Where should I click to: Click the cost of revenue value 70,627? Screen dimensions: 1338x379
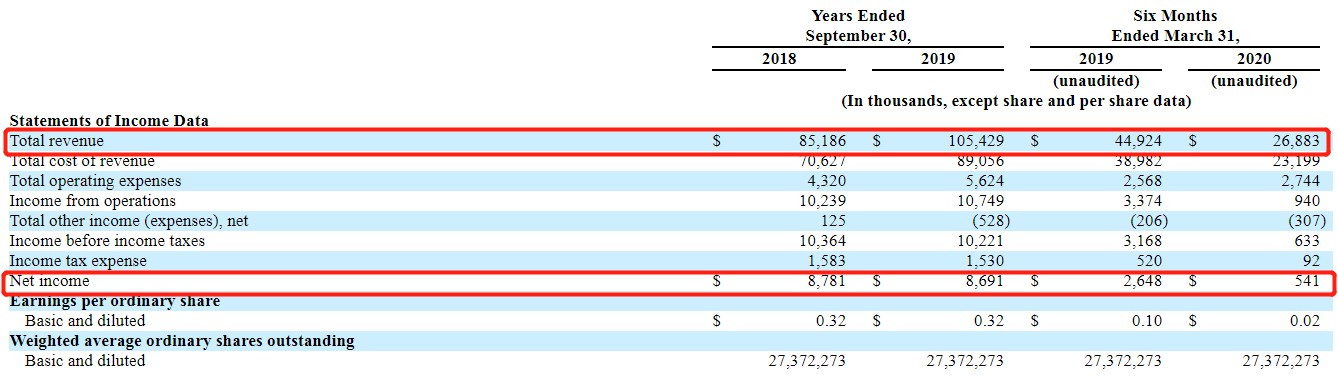point(821,161)
